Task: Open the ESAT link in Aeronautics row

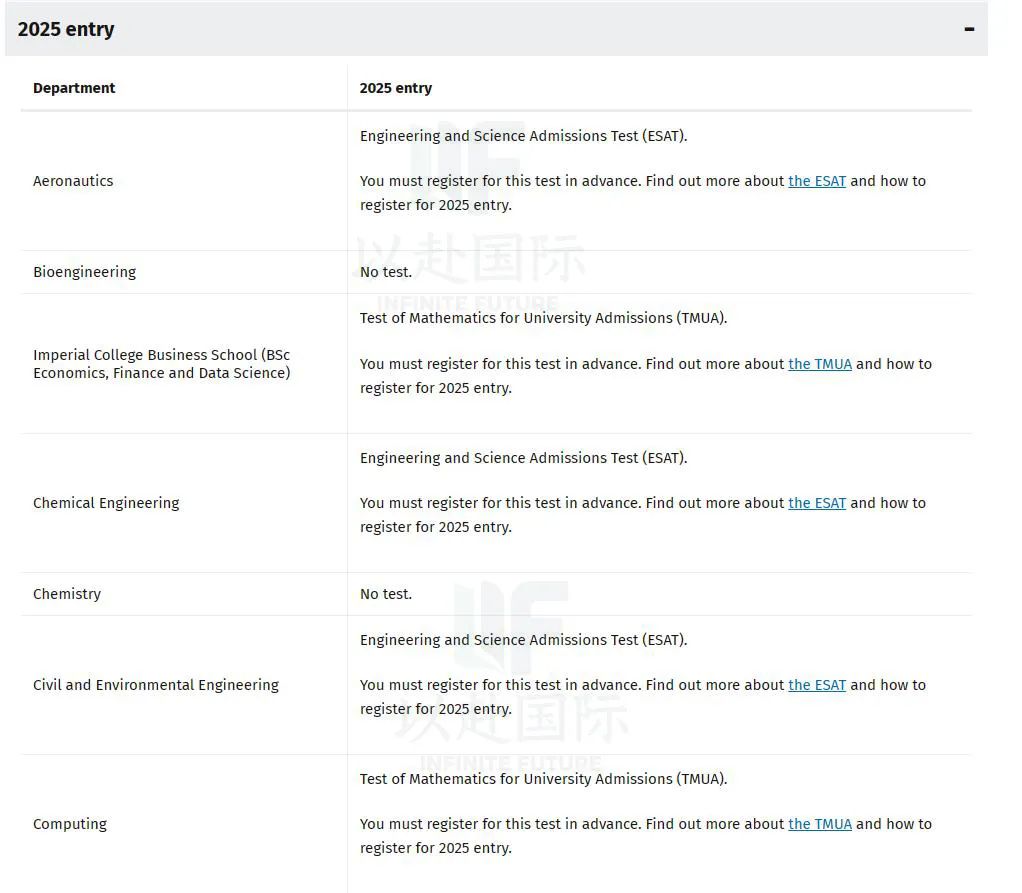Action: click(x=817, y=181)
